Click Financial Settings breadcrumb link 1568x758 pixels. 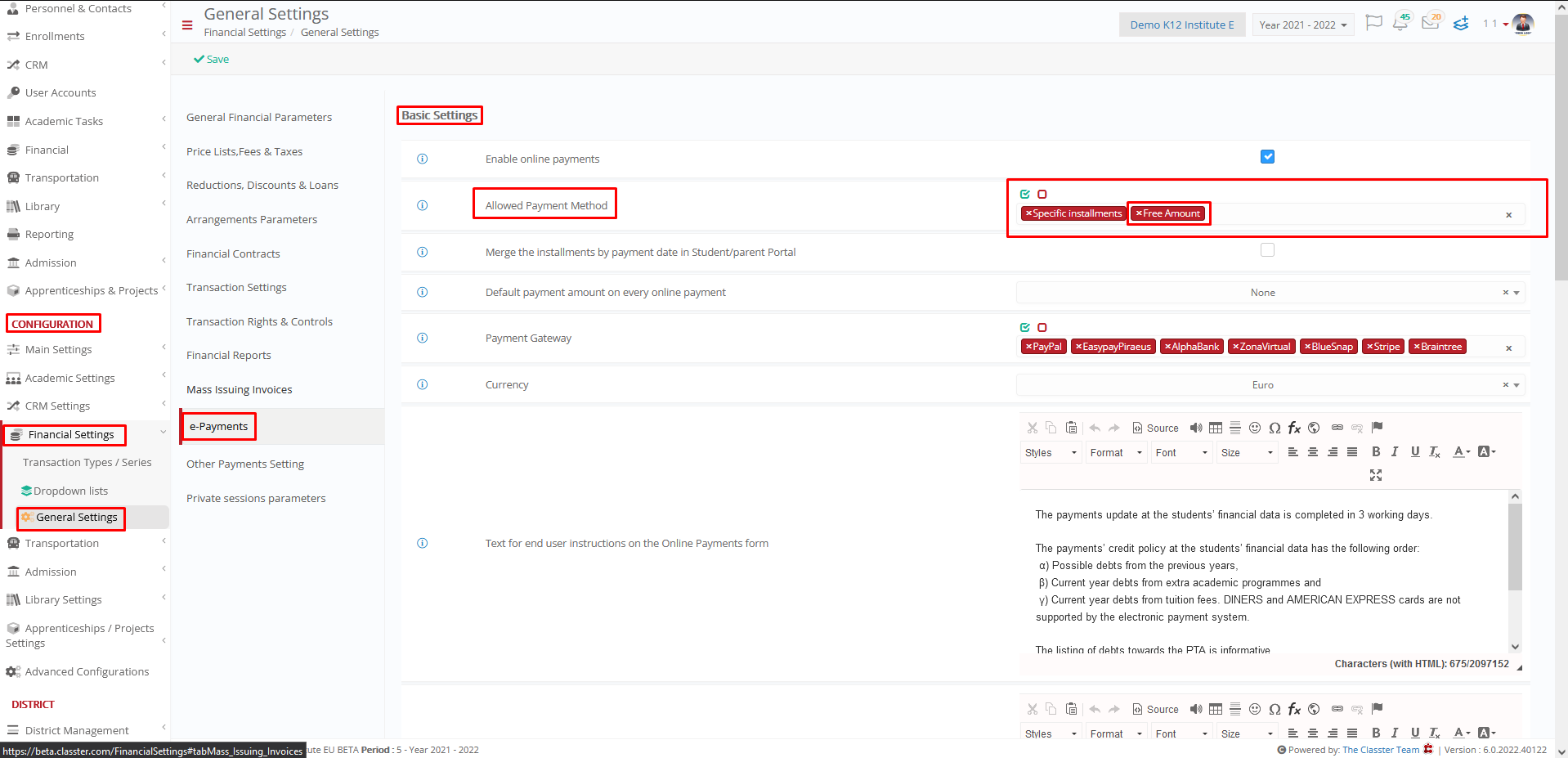(244, 32)
